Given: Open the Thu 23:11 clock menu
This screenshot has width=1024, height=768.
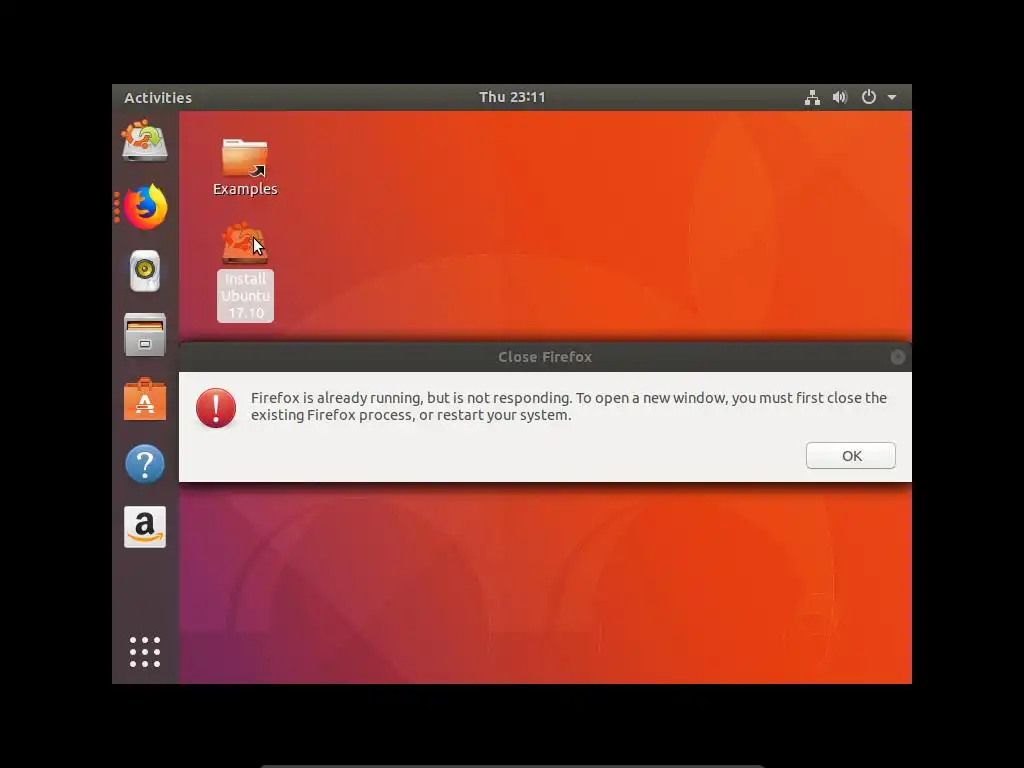Looking at the screenshot, I should point(512,97).
